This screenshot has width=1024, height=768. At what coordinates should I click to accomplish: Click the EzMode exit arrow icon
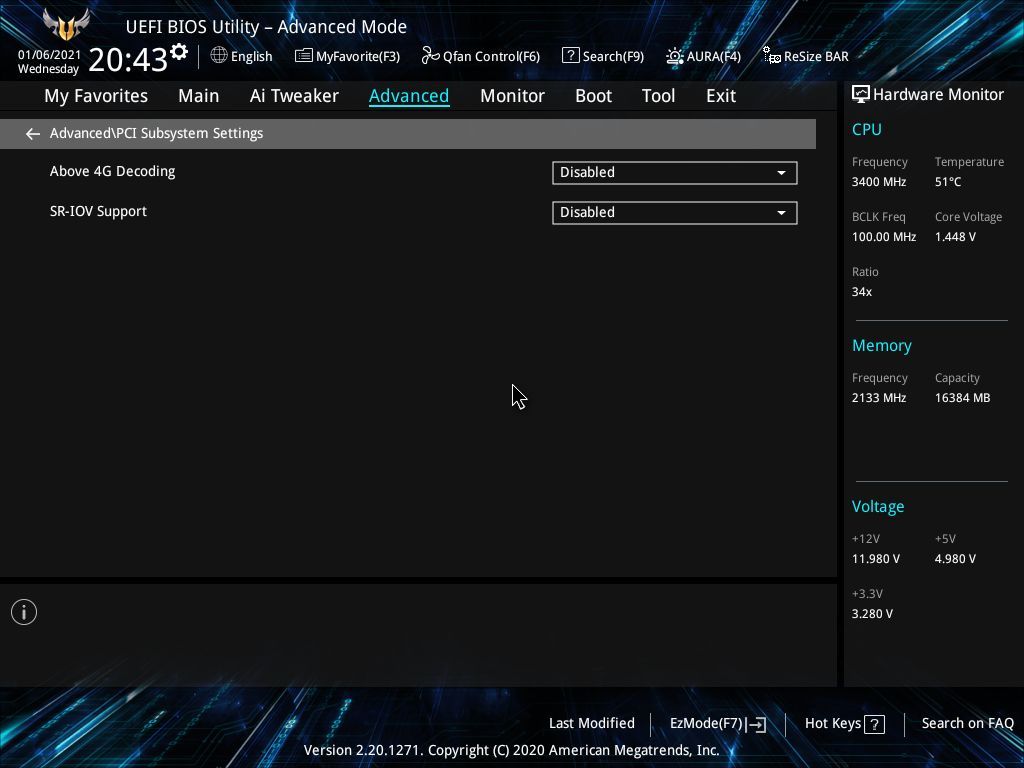tap(756, 724)
